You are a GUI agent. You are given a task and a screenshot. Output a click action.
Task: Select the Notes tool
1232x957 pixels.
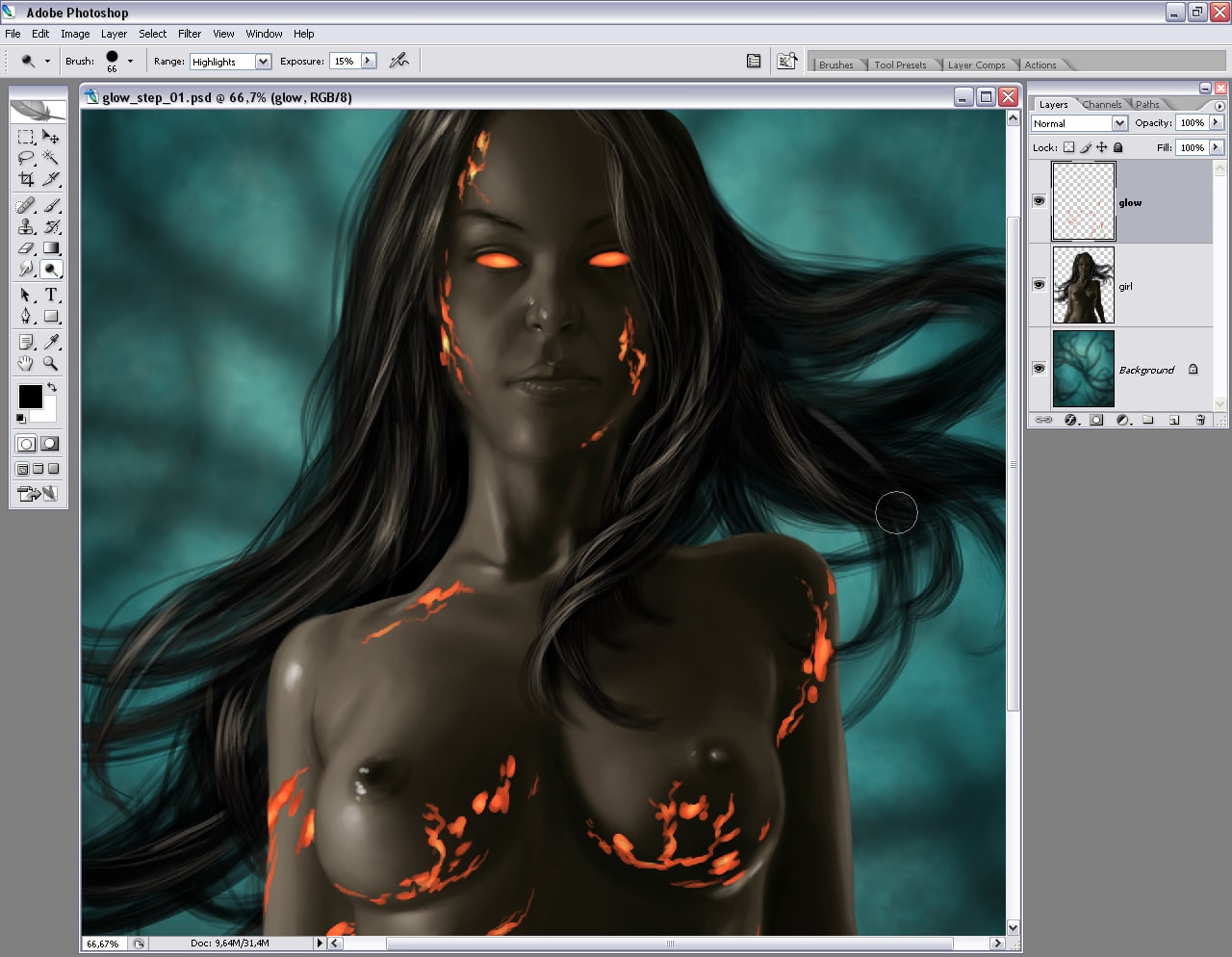point(26,342)
